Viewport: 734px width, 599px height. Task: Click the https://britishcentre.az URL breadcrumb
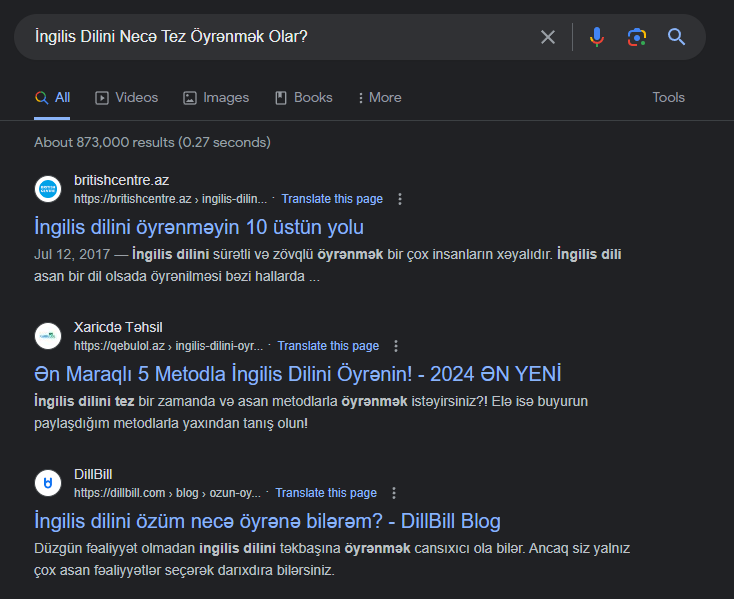click(170, 199)
